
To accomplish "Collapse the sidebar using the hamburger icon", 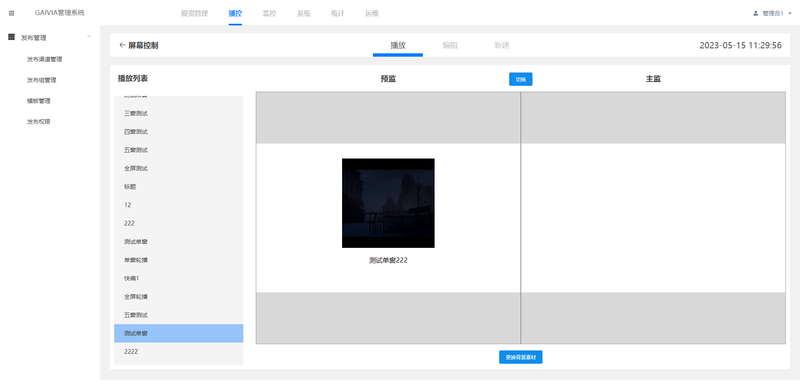I will click(x=12, y=13).
